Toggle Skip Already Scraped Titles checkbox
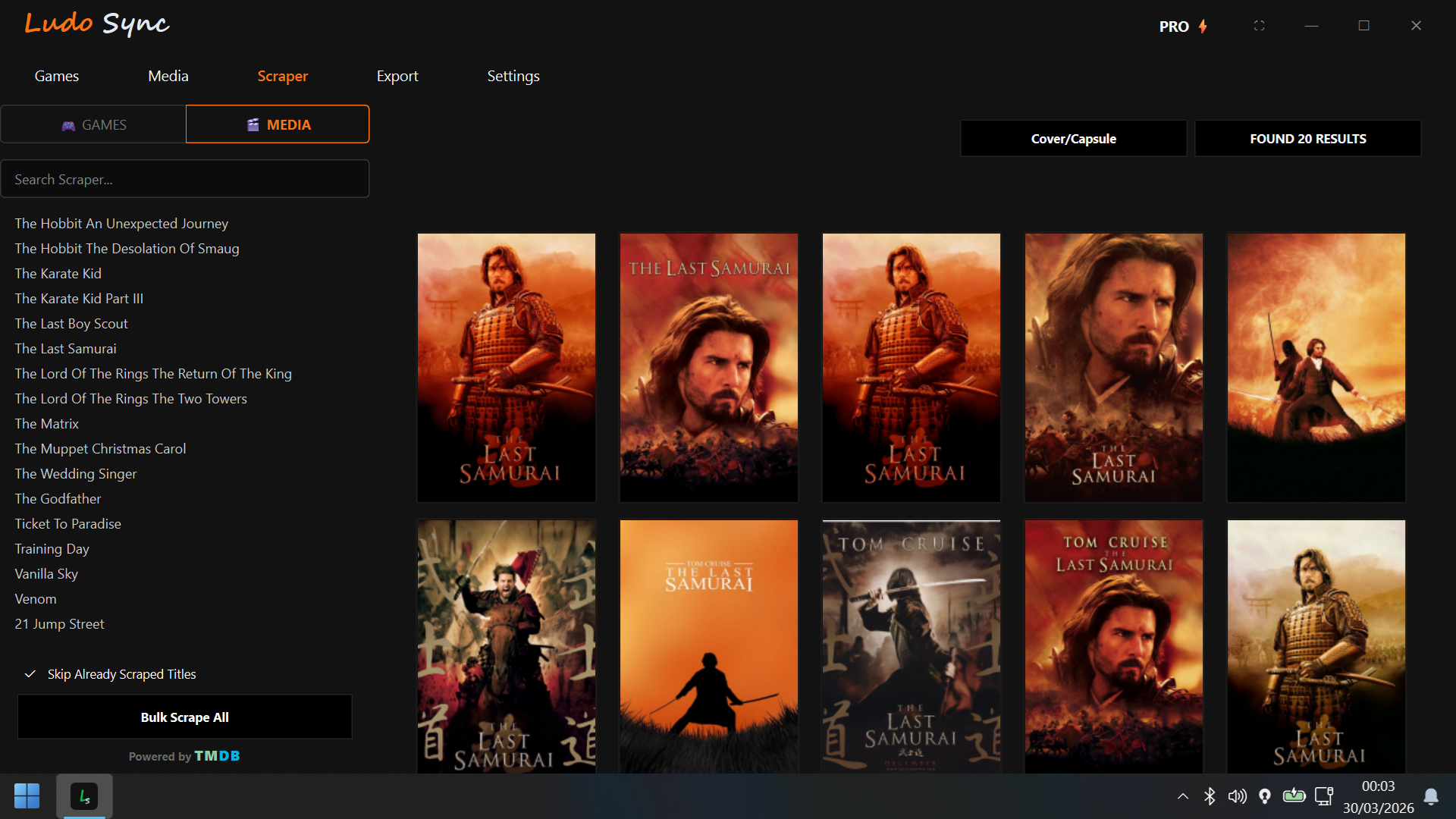 coord(30,674)
